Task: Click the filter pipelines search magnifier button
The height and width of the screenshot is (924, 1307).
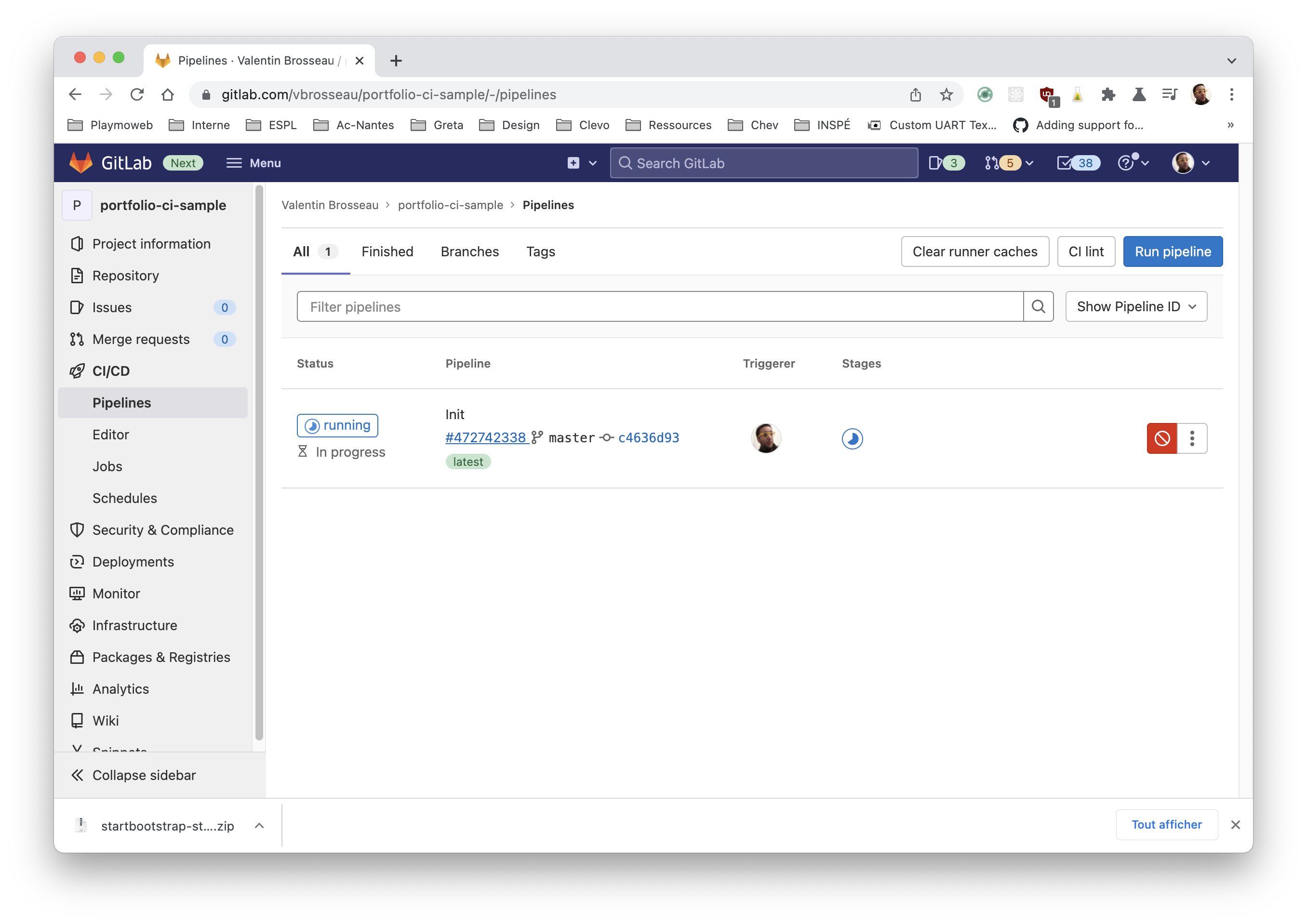Action: coord(1038,307)
